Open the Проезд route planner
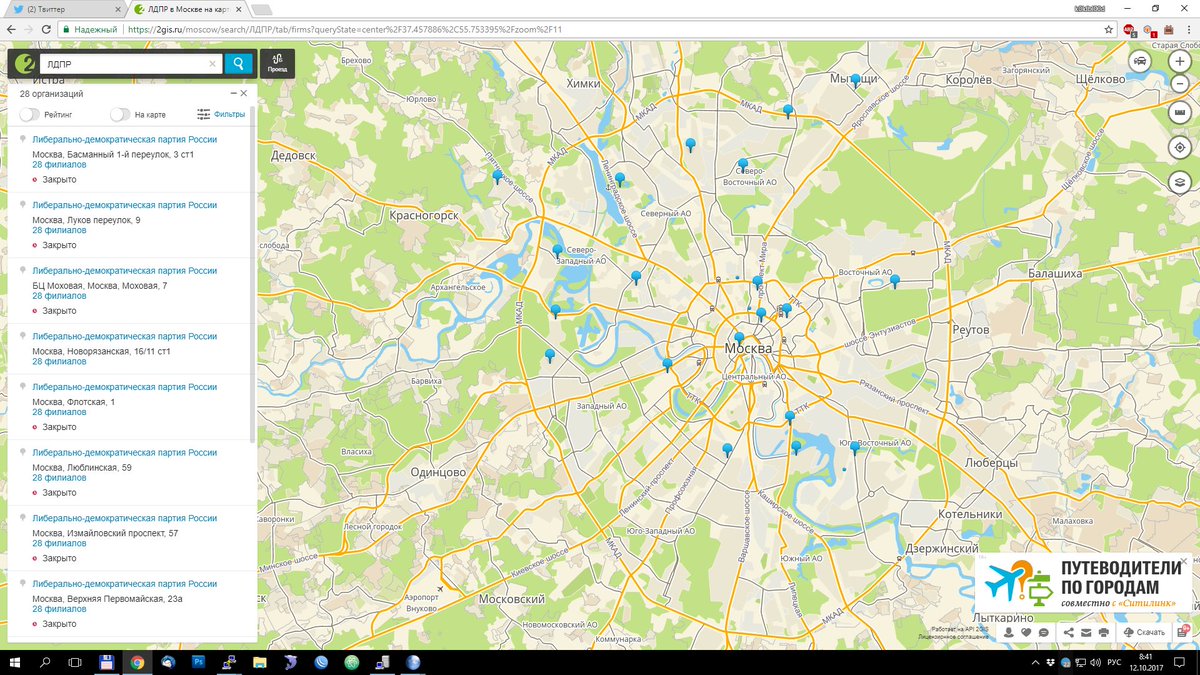 [277, 64]
